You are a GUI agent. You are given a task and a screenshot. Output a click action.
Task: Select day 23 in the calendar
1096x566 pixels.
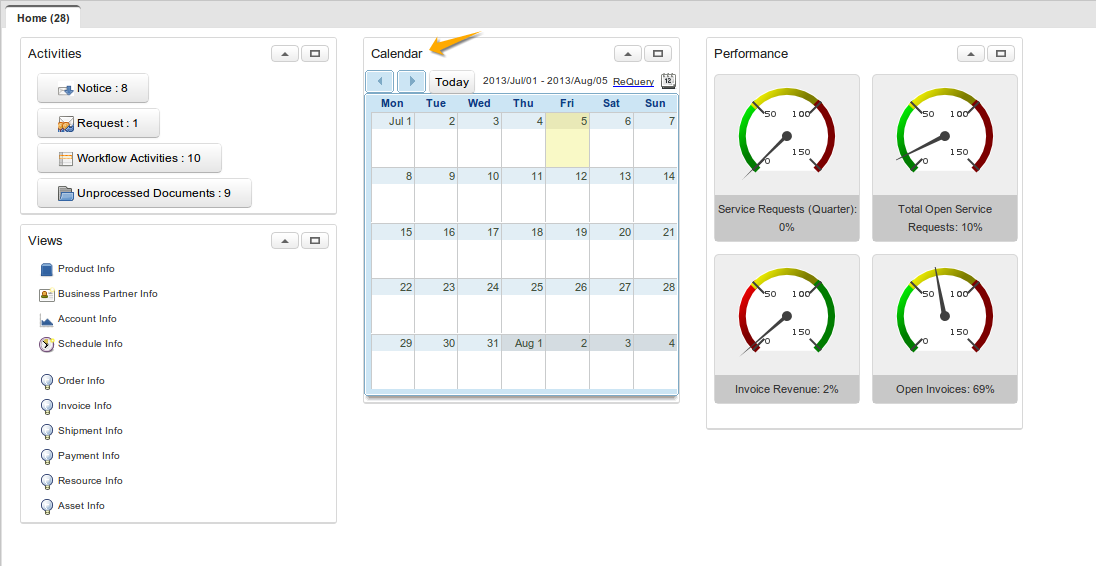click(436, 306)
